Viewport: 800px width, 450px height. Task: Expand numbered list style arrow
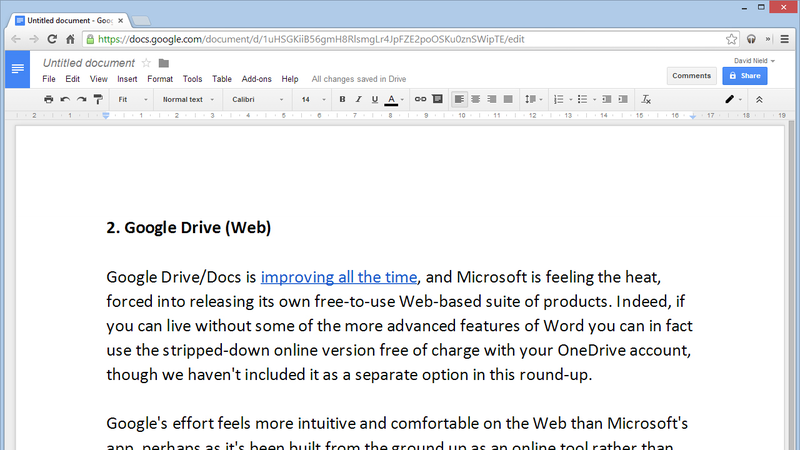tap(570, 100)
